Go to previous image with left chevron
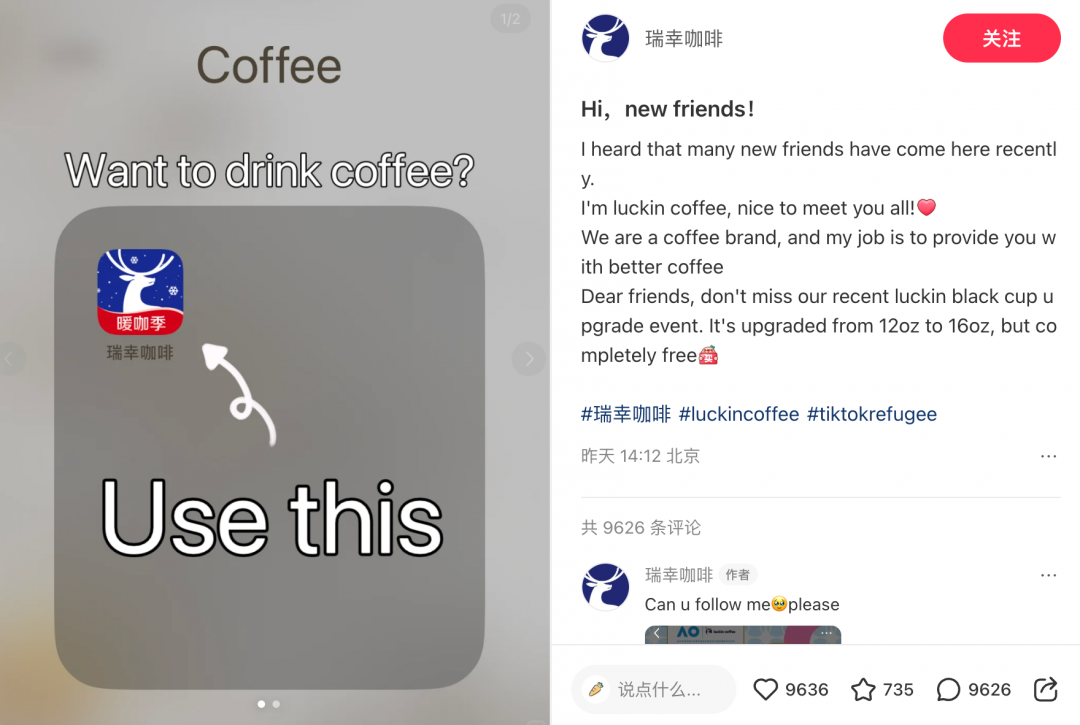This screenshot has height=725, width=1080. tap(9, 359)
